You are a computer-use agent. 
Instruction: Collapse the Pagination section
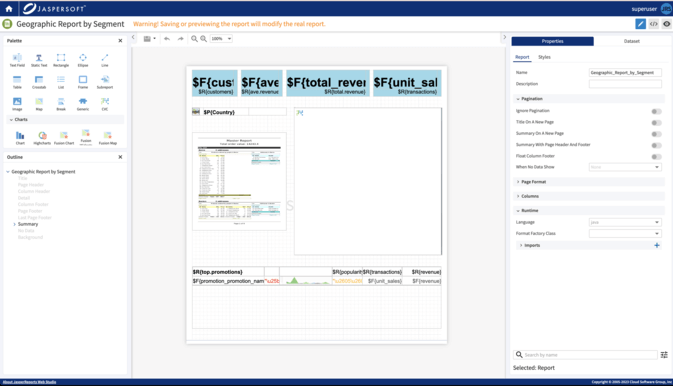click(x=518, y=99)
